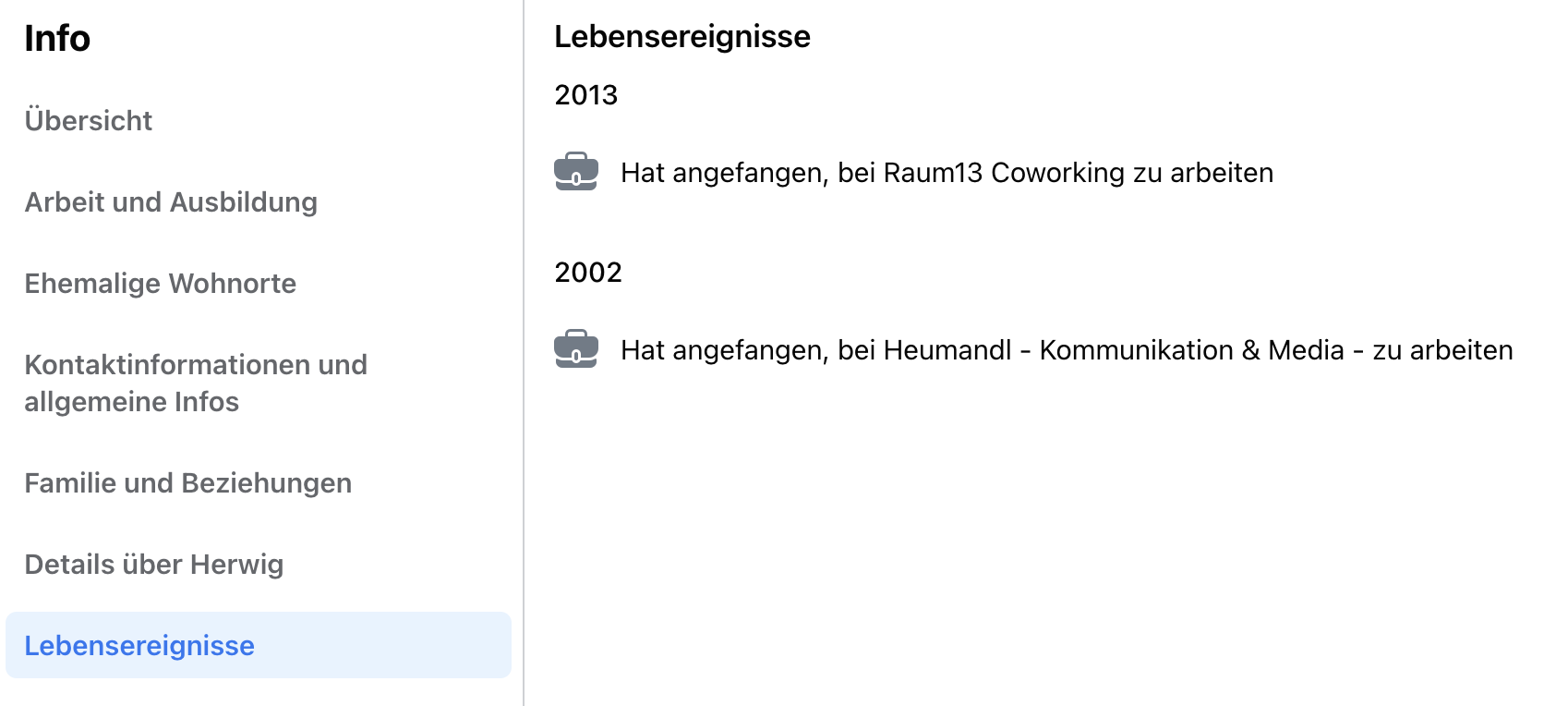The width and height of the screenshot is (1568, 706).
Task: Click the Info sidebar heading
Action: [57, 38]
